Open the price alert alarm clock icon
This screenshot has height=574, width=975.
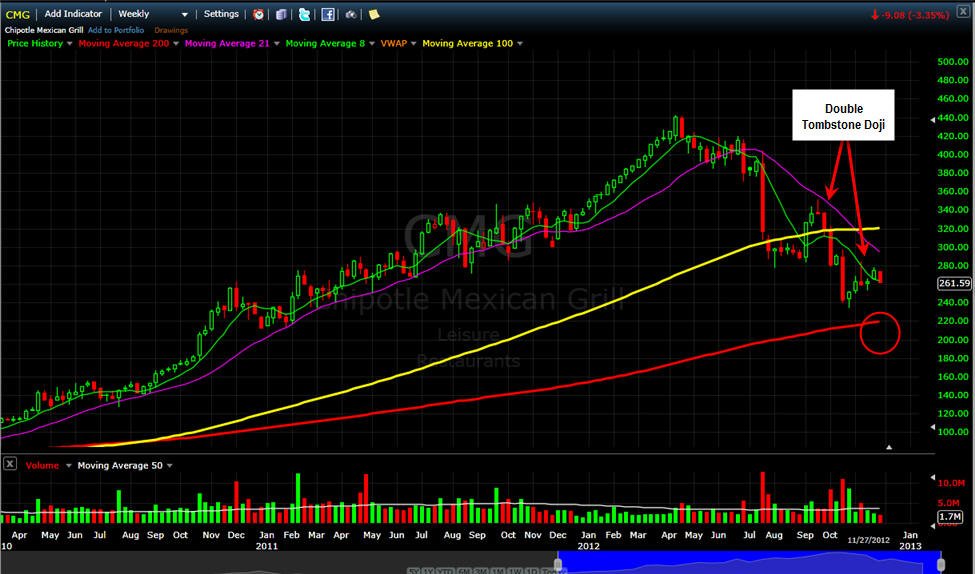click(258, 14)
